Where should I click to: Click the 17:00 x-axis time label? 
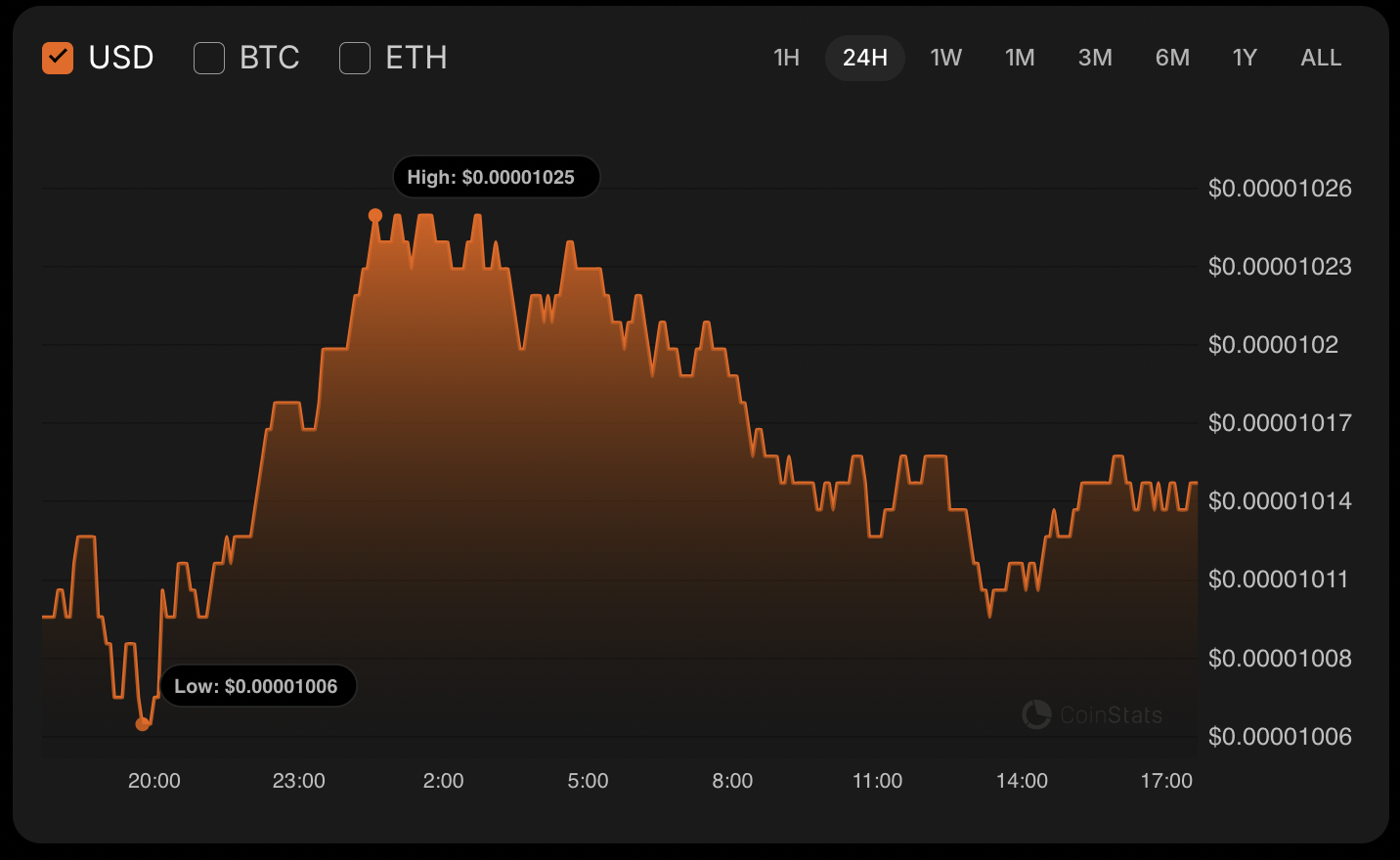(1166, 781)
